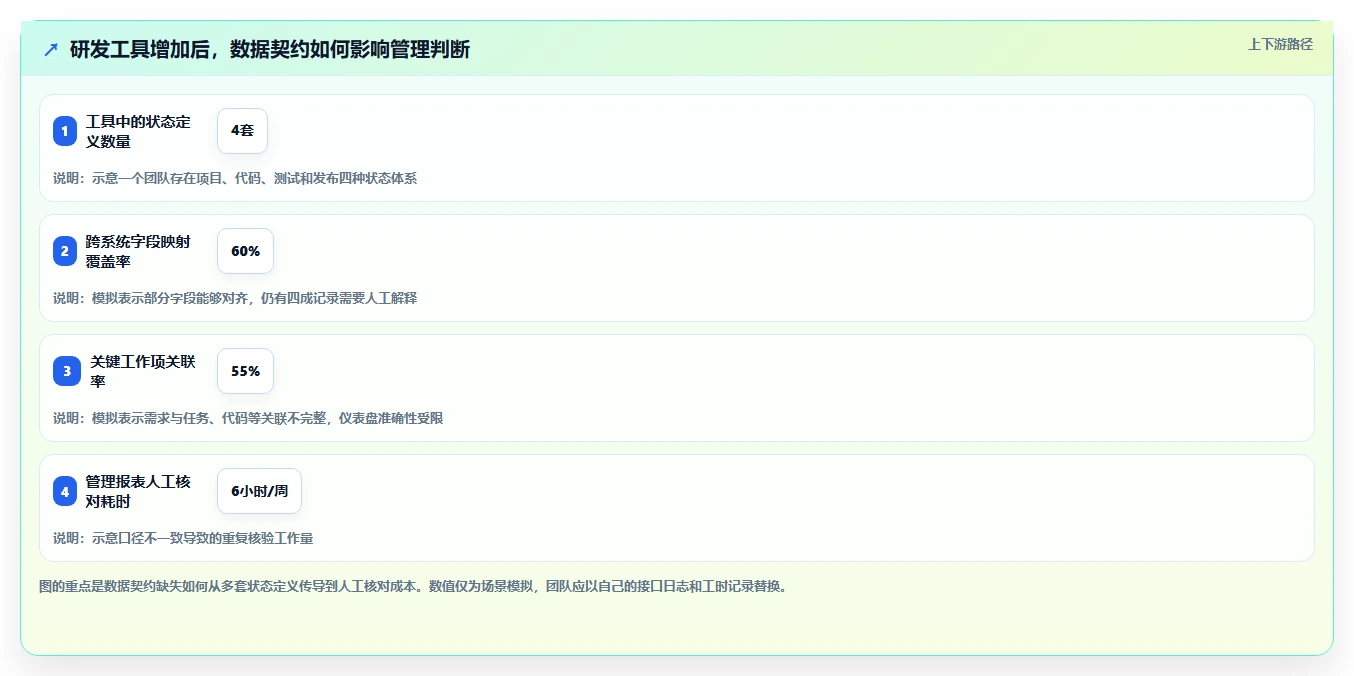Image resolution: width=1354 pixels, height=676 pixels.
Task: Click the number 4 step badge
Action: point(65,491)
